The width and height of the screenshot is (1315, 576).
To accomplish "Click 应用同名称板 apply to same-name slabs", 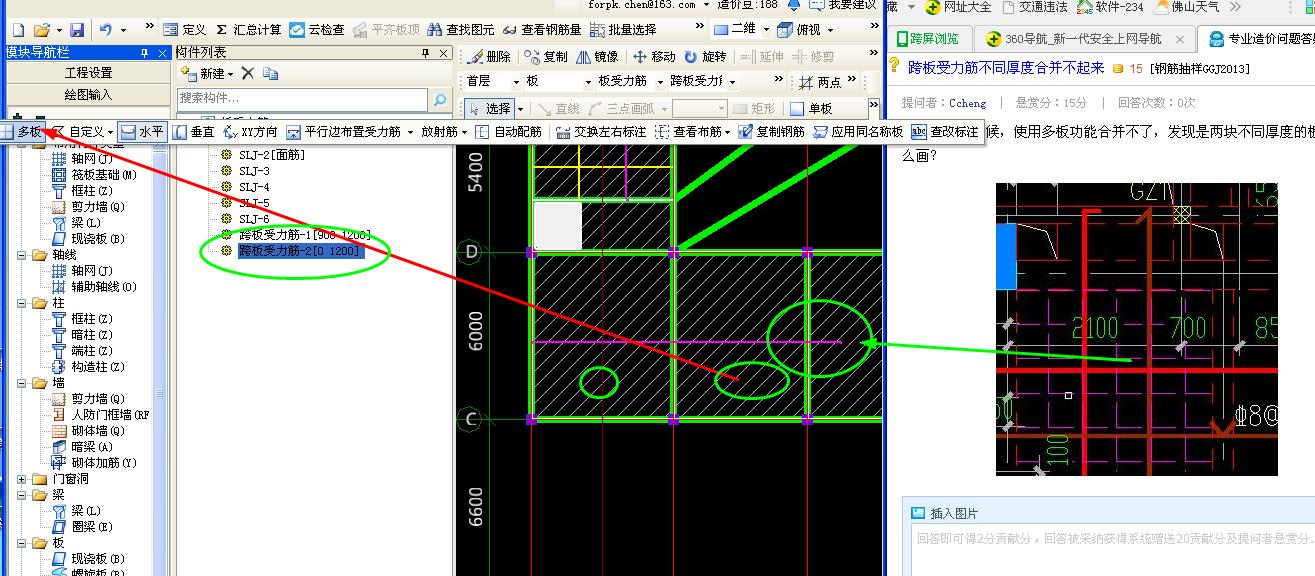I will (x=858, y=131).
